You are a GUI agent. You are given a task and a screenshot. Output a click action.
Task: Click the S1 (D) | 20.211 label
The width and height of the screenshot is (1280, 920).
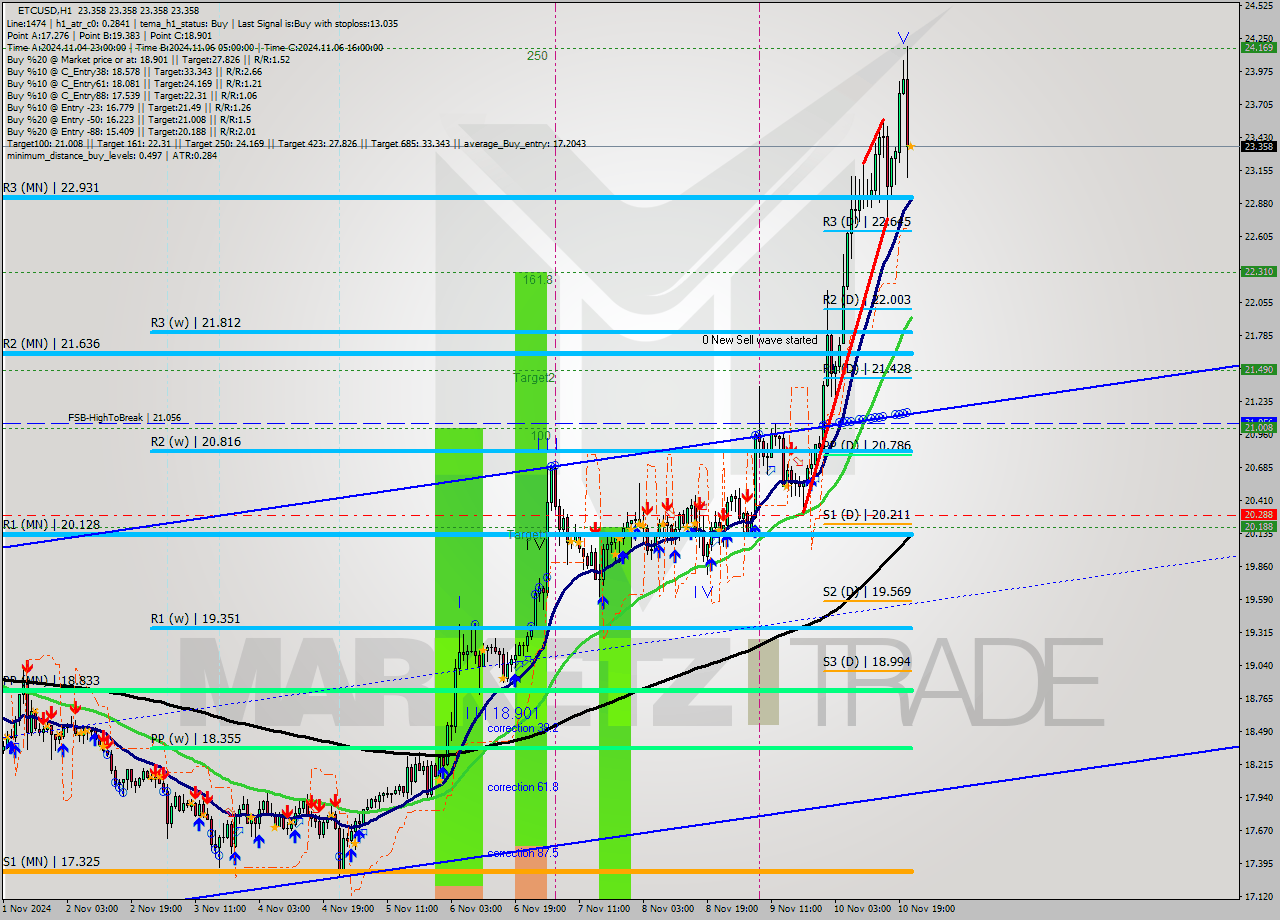coord(867,515)
